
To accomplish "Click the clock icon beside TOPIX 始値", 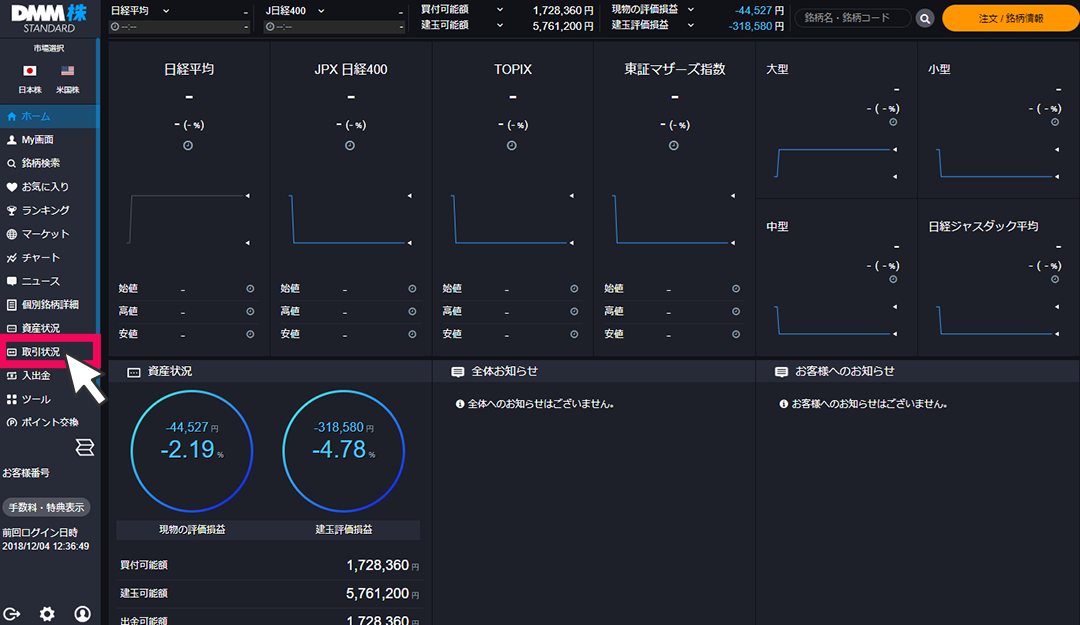I will pos(574,289).
